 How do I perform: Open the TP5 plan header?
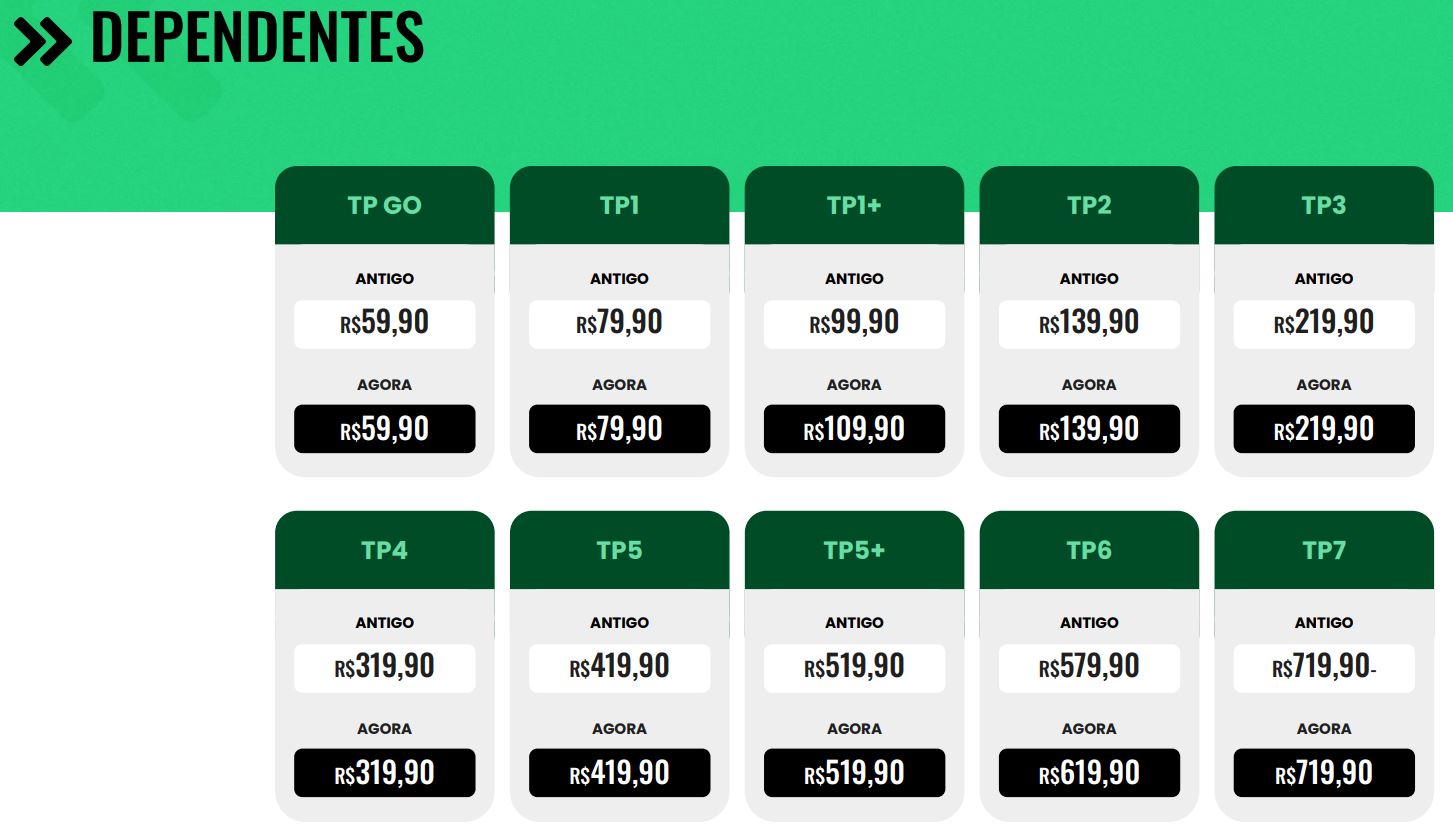pyautogui.click(x=619, y=550)
